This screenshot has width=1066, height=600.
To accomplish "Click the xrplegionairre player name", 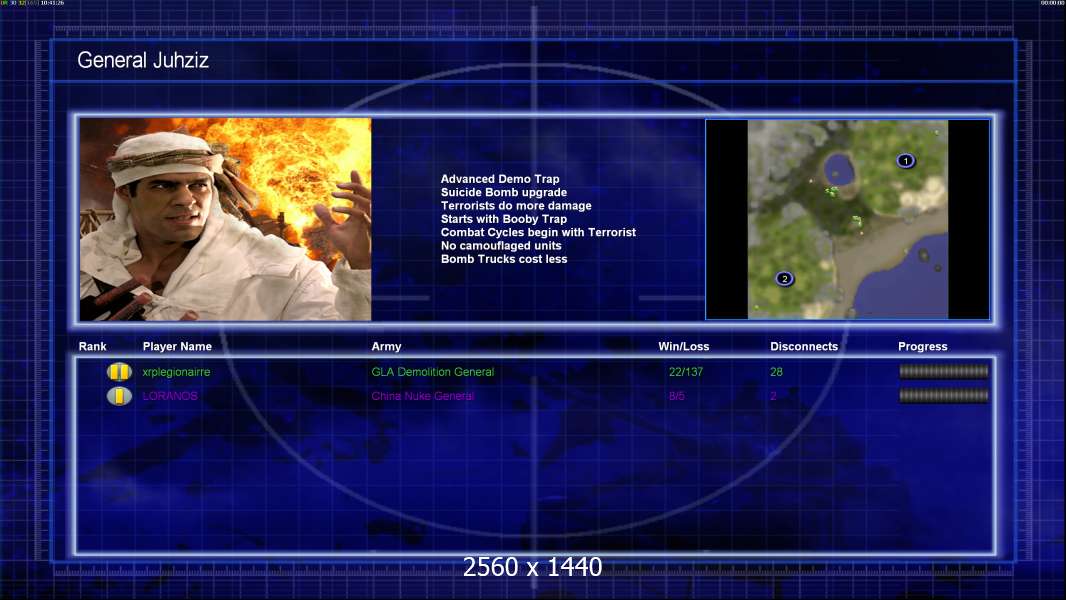I will 176,372.
